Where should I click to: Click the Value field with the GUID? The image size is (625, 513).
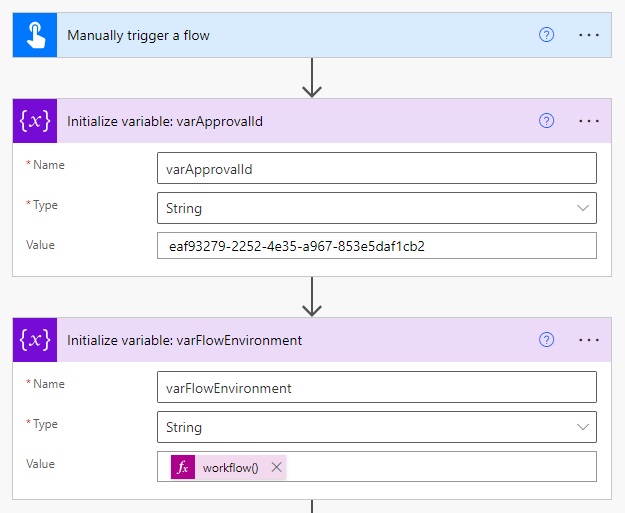click(377, 246)
